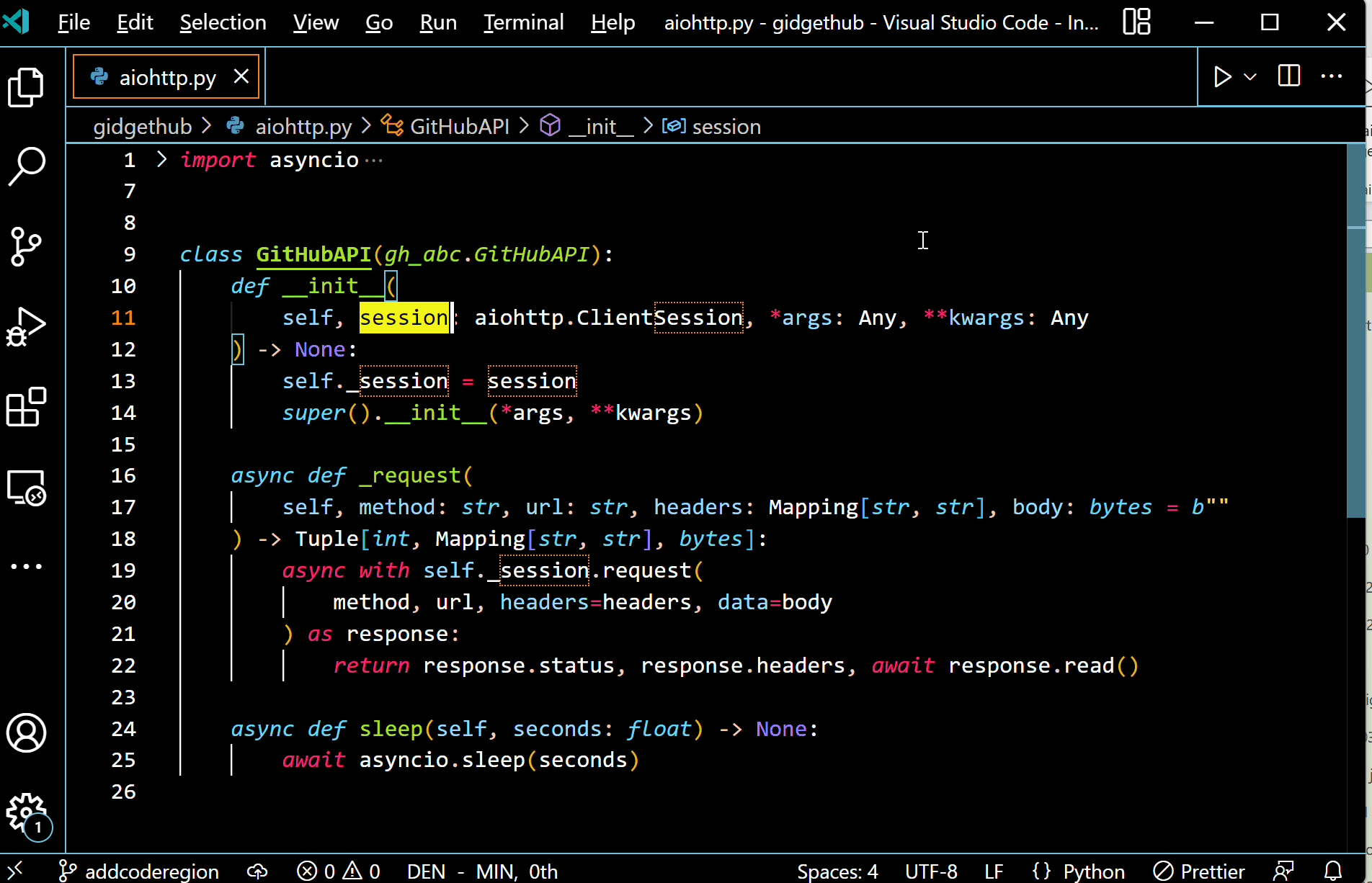
Task: Click the sleep function name on line 24
Action: click(391, 729)
